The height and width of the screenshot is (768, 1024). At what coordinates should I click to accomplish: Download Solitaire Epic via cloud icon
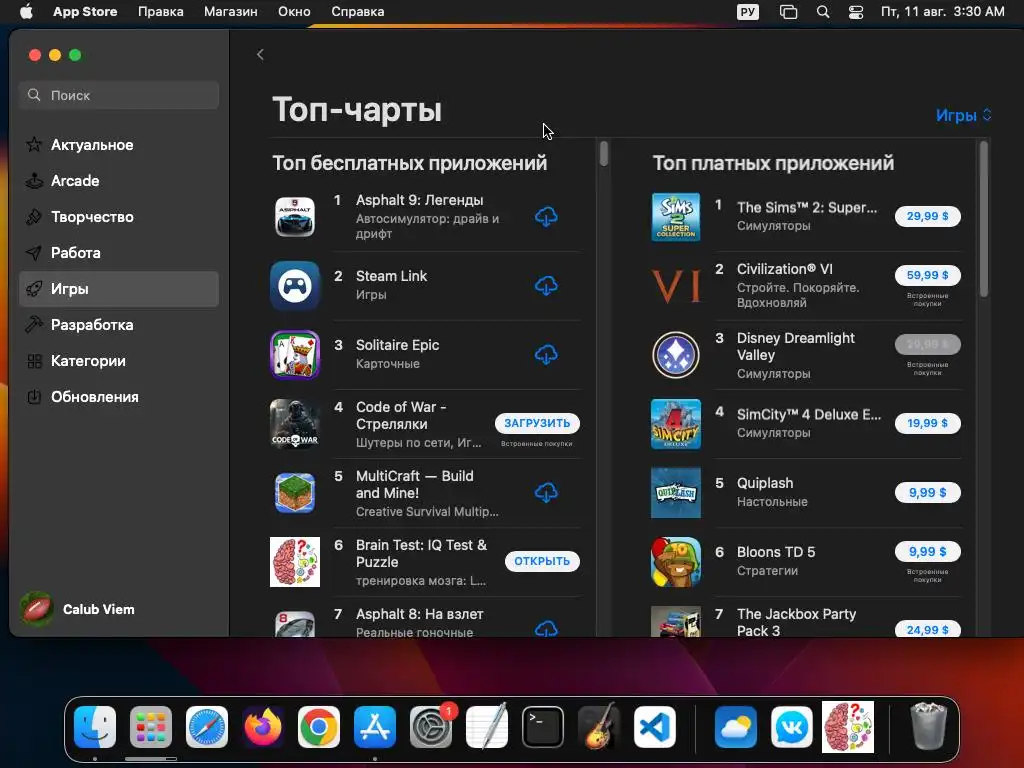pos(546,355)
